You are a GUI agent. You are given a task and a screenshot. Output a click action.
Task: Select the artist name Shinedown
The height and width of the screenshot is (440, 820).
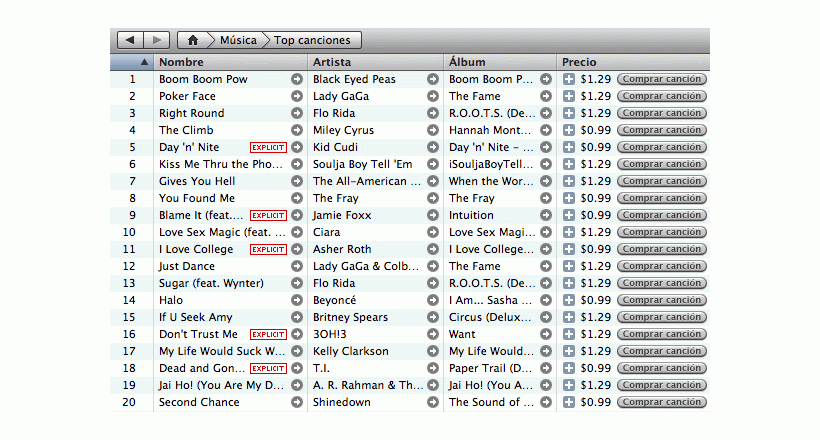(341, 402)
